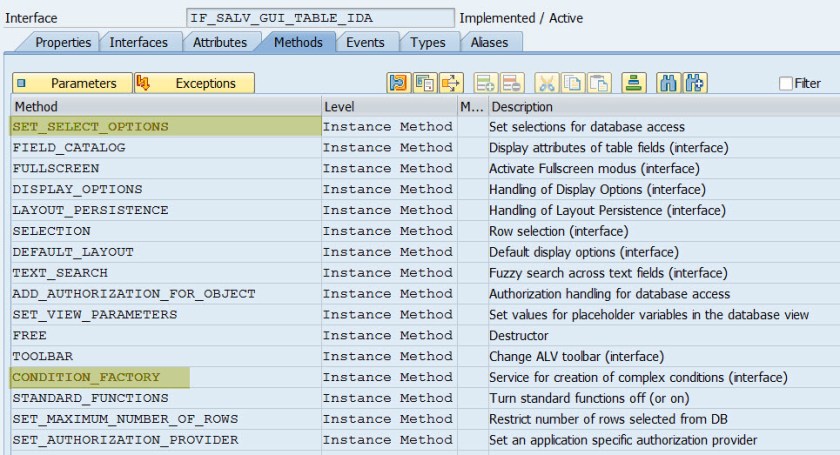The height and width of the screenshot is (455, 840).
Task: Click the Cut scissors icon
Action: tap(546, 83)
